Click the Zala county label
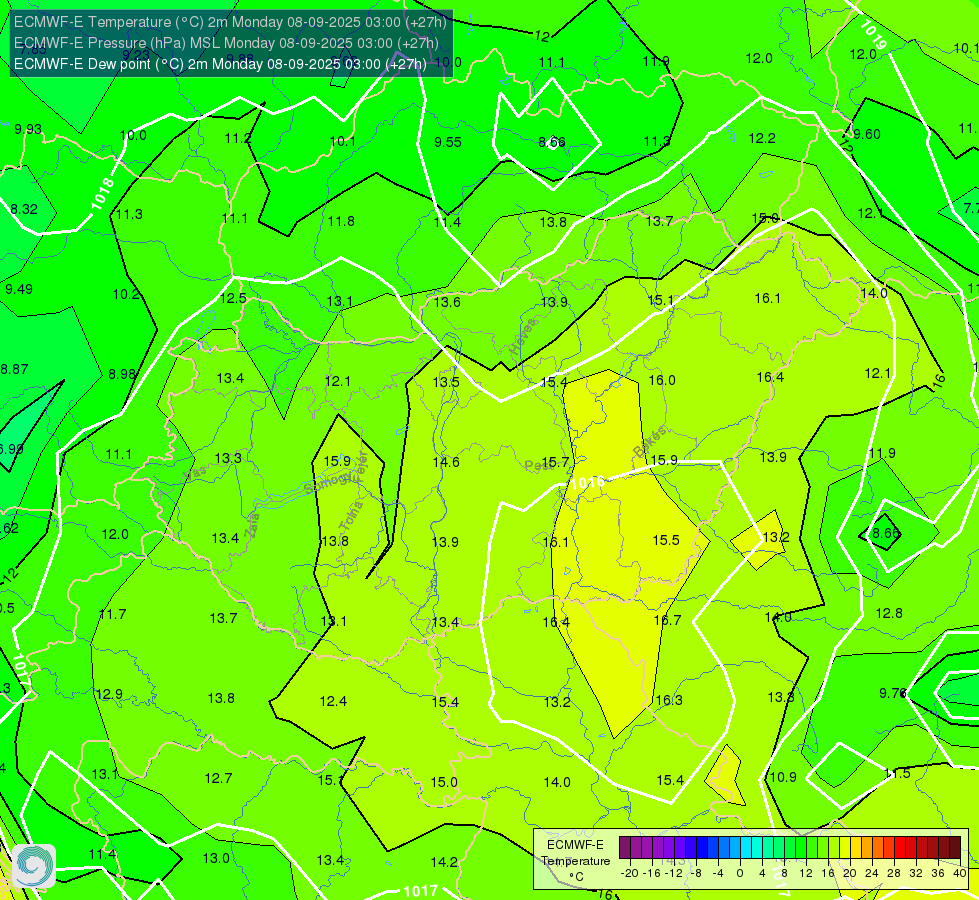Screen dimensions: 979x900 252,525
